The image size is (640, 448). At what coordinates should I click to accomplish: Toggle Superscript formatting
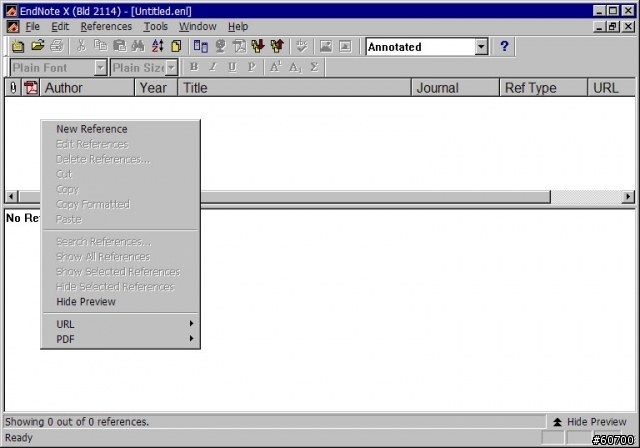(x=276, y=67)
